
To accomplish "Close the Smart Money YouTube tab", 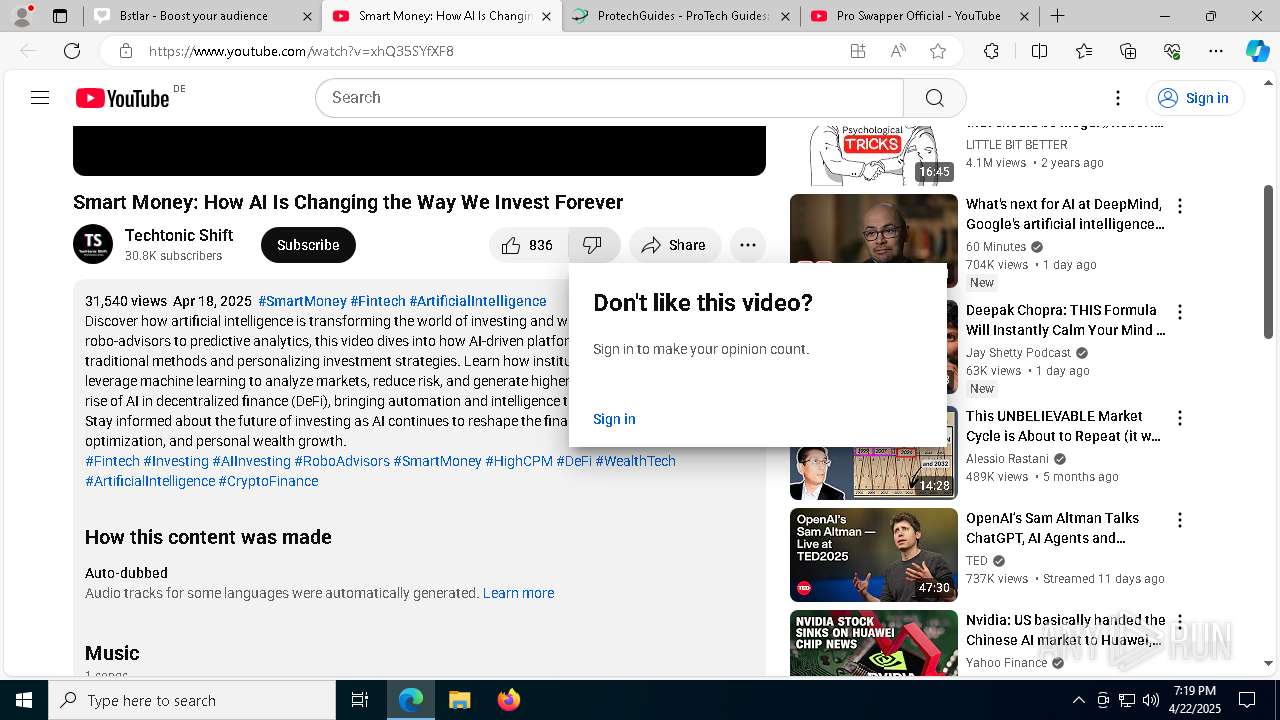I will (546, 16).
